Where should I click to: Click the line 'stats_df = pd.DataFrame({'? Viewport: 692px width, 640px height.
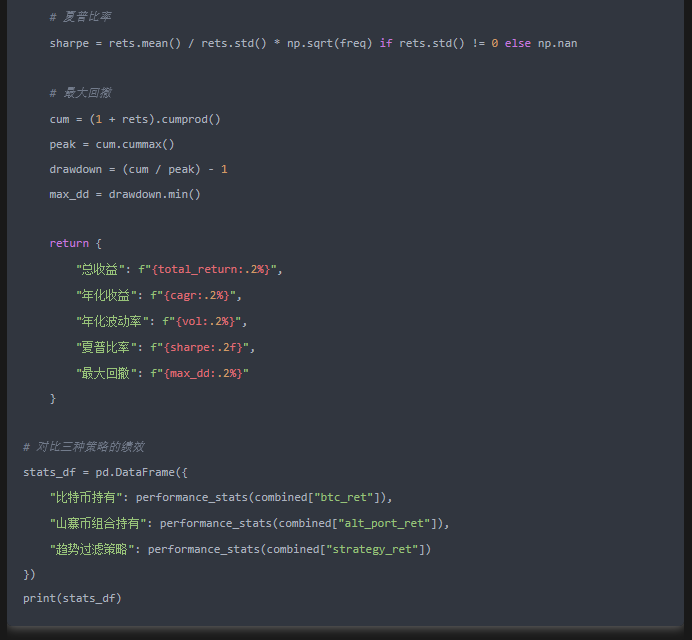(x=105, y=472)
